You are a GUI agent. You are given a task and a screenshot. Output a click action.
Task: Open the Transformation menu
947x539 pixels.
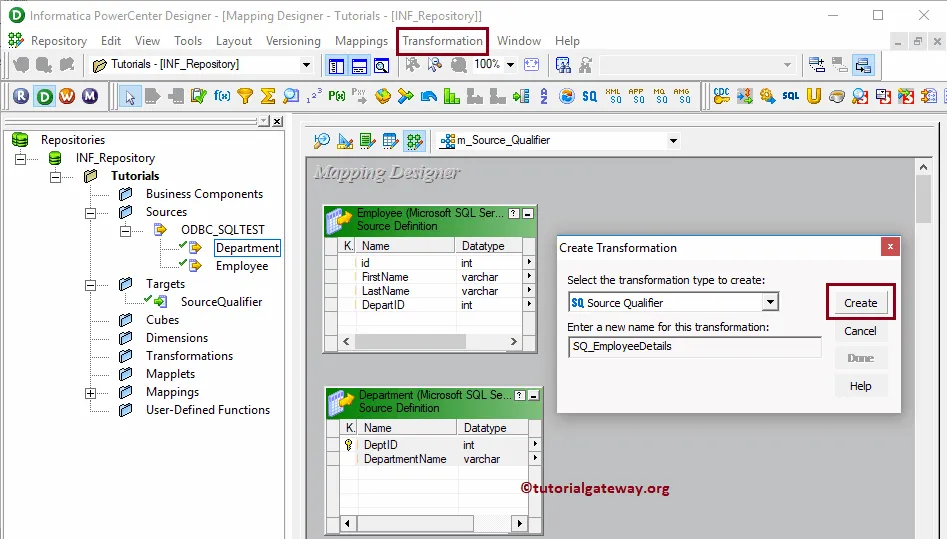coord(442,40)
